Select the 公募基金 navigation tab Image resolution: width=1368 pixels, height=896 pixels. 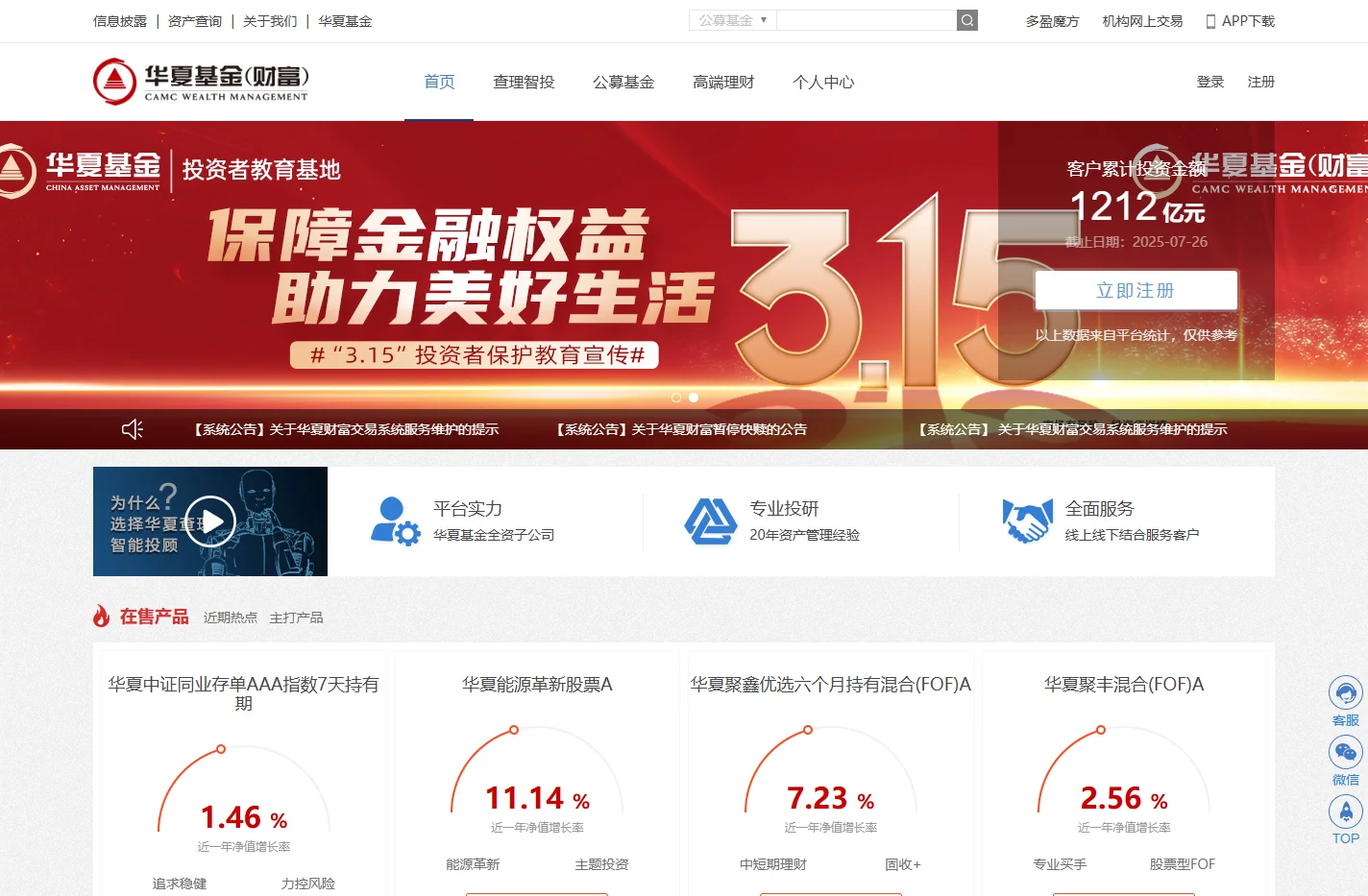[623, 82]
